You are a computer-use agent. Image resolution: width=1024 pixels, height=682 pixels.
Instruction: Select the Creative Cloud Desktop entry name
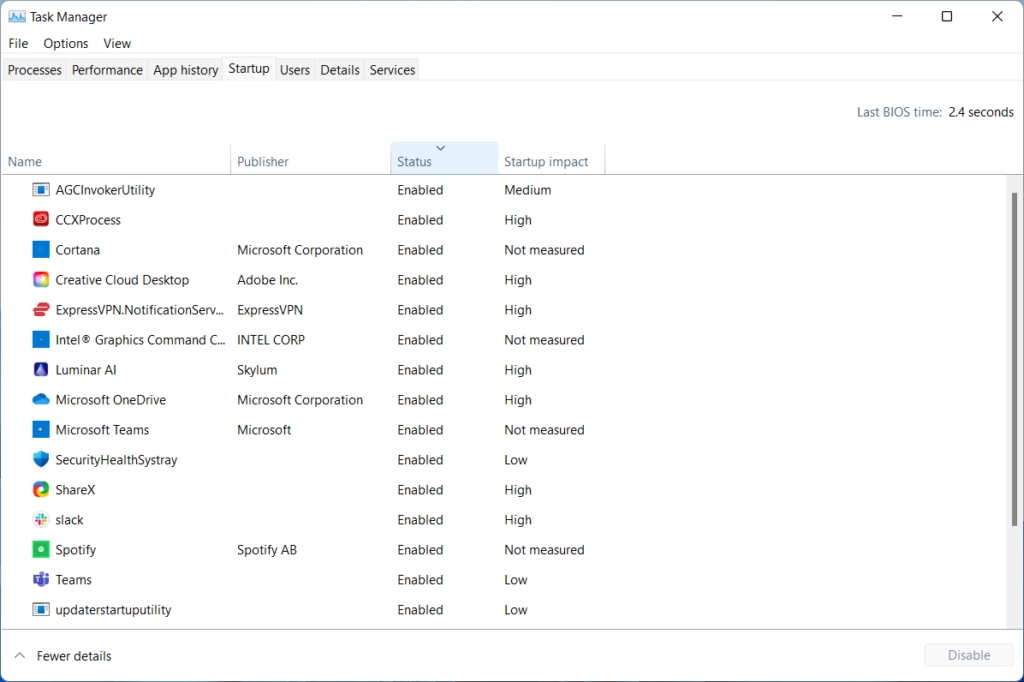tap(122, 280)
